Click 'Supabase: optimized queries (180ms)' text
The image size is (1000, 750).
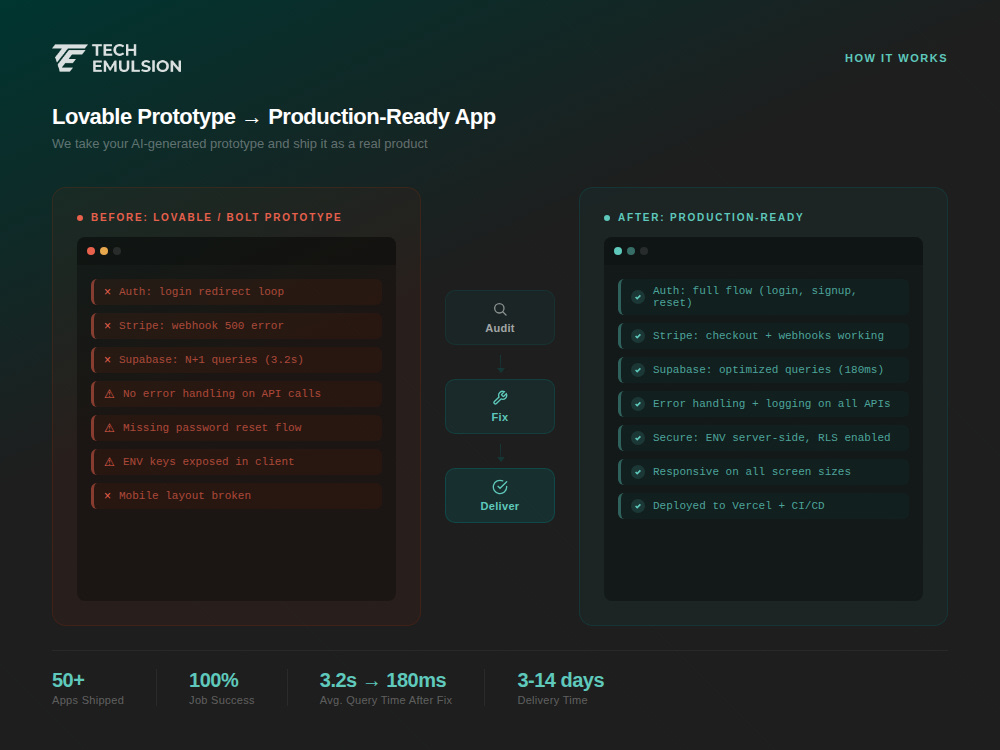[768, 370]
